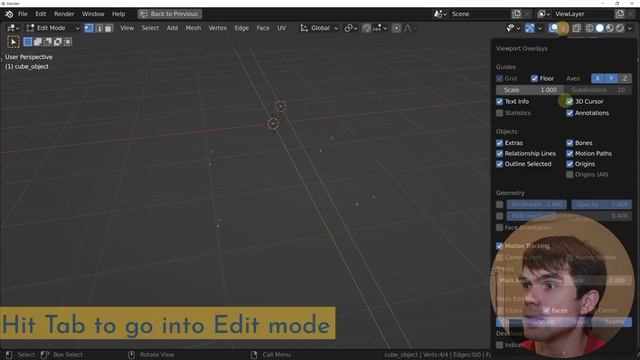Enable the Statistics checkbox

click(x=500, y=113)
